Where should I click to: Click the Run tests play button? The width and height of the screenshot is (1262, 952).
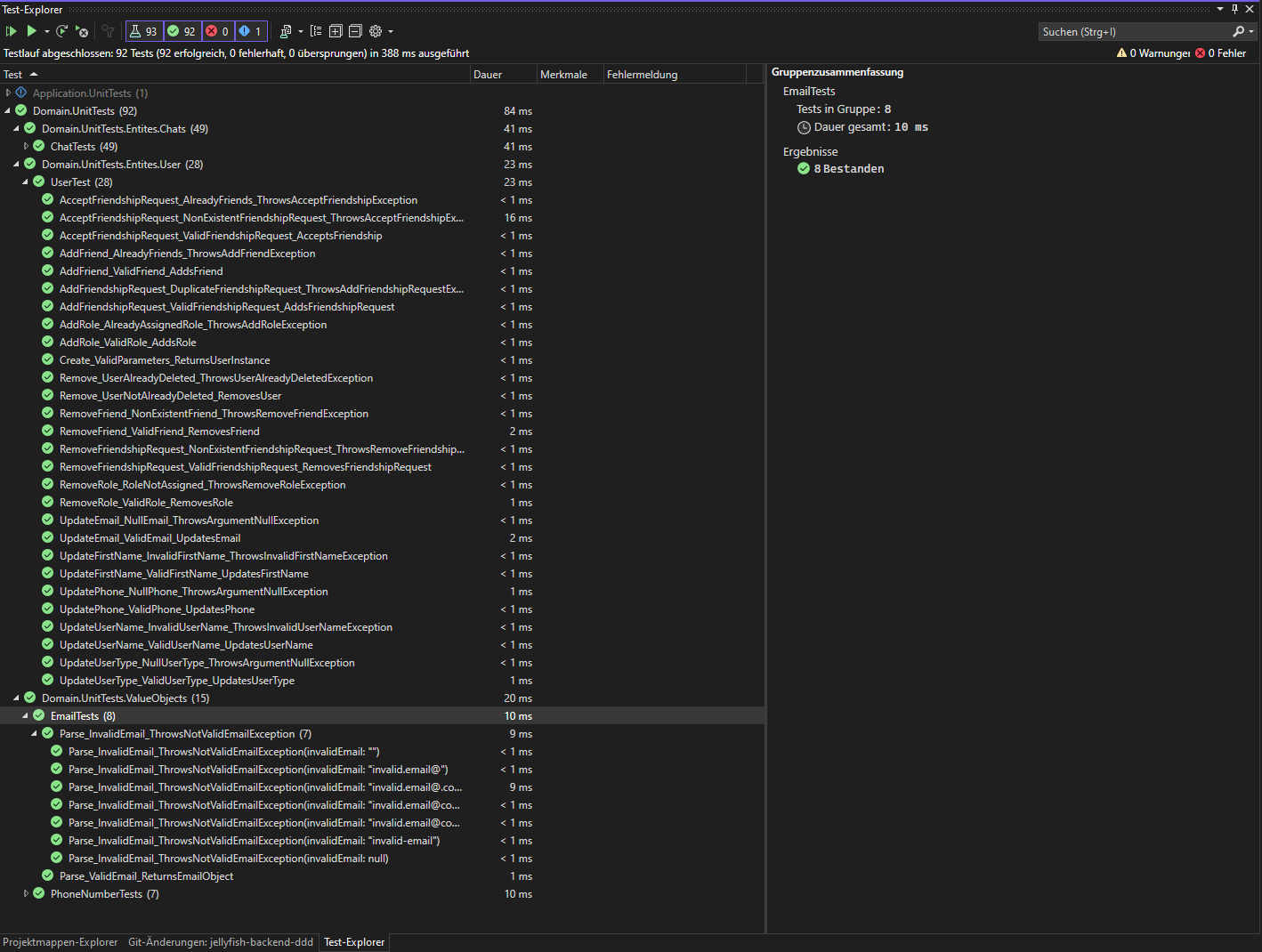pyautogui.click(x=32, y=31)
